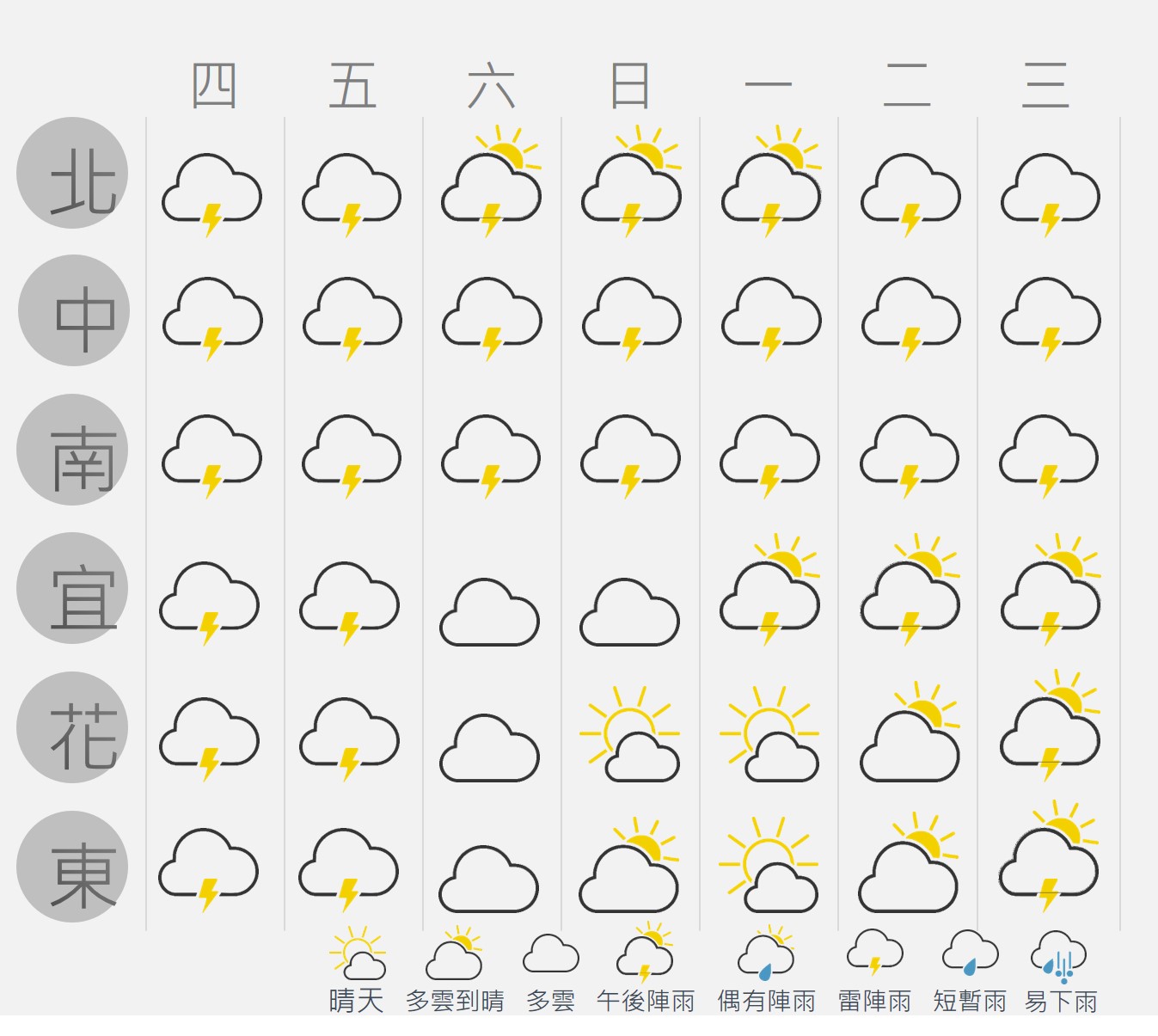Select the 多雲 legend cloud icon
The height and width of the screenshot is (1036, 1158).
click(x=550, y=953)
